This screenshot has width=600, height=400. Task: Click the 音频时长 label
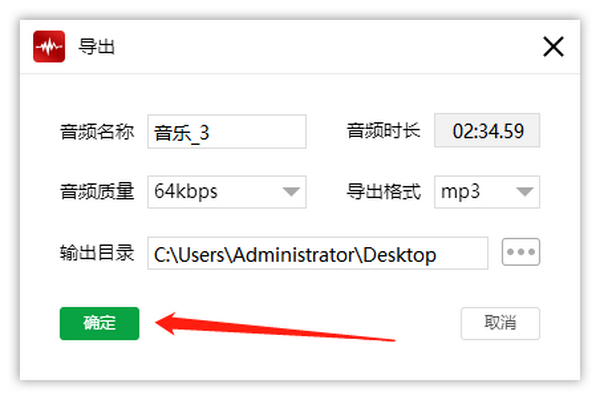383,131
